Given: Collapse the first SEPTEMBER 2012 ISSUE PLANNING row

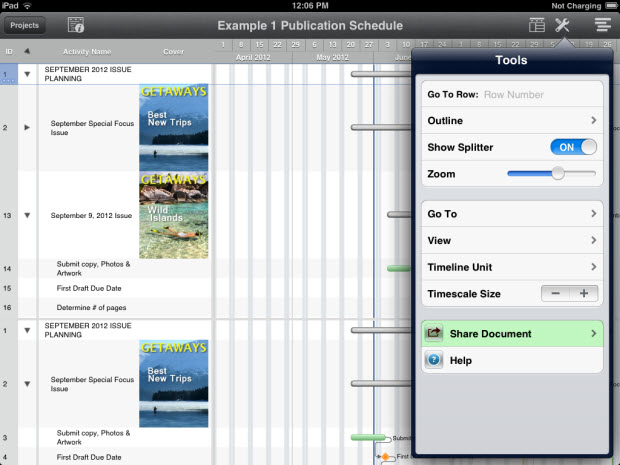Looking at the screenshot, I should pos(27,74).
